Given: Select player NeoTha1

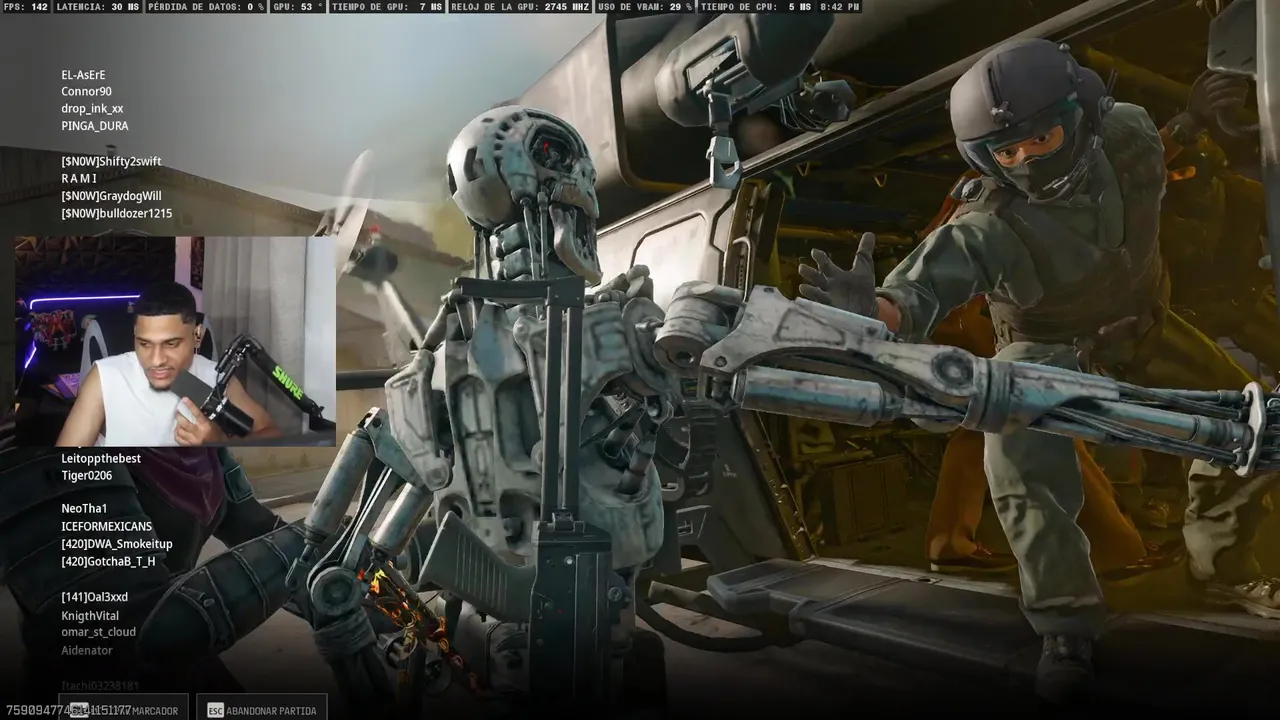Looking at the screenshot, I should [84, 509].
